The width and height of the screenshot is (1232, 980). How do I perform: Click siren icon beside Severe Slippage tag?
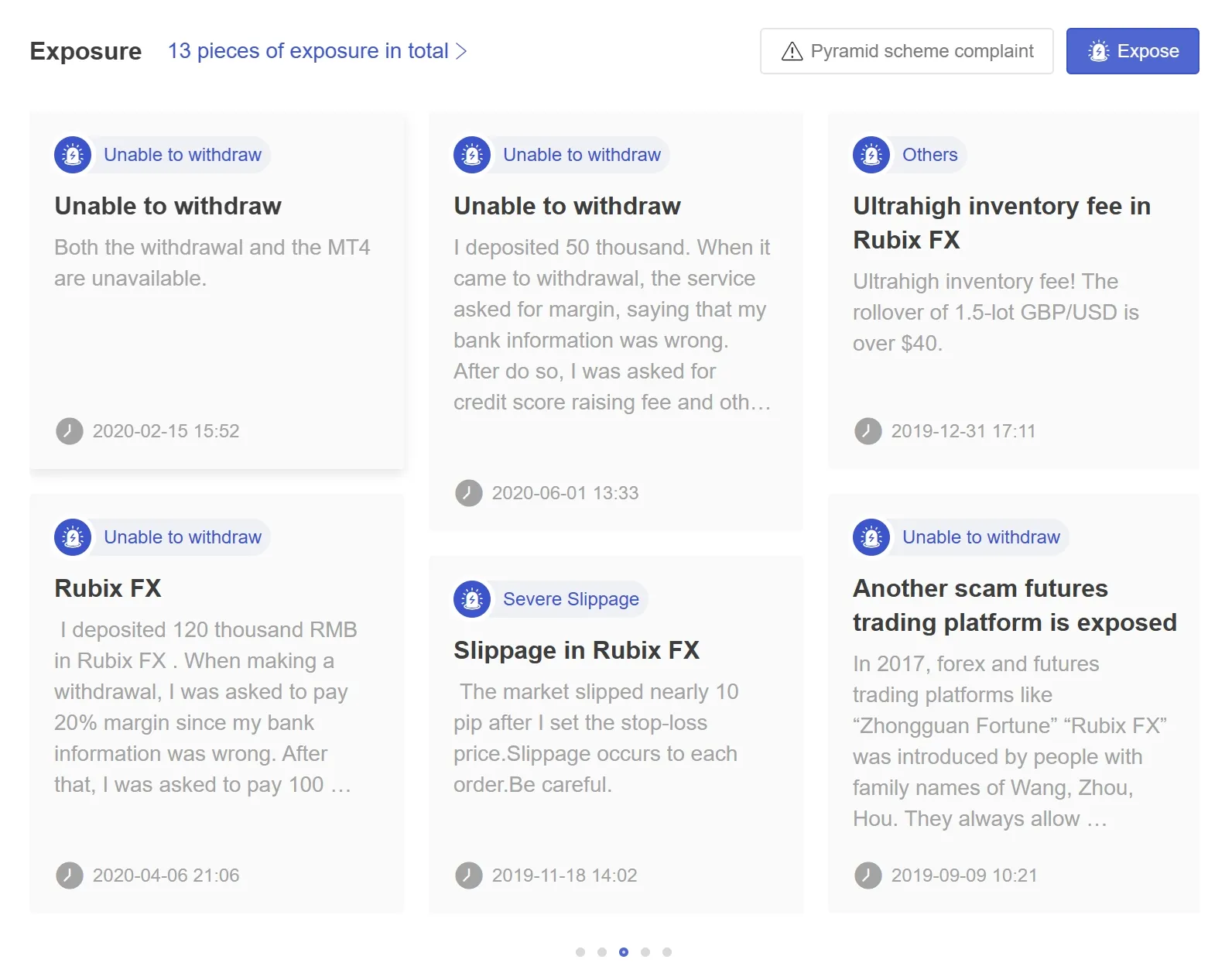coord(472,599)
